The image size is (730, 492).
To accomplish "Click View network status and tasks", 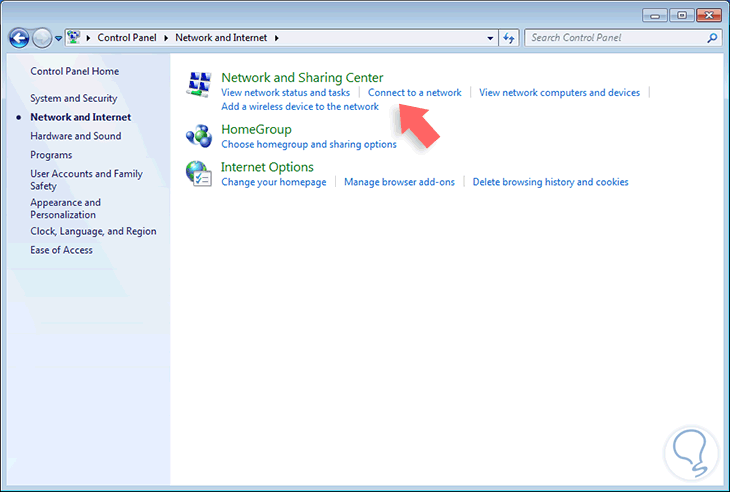I will (x=285, y=93).
